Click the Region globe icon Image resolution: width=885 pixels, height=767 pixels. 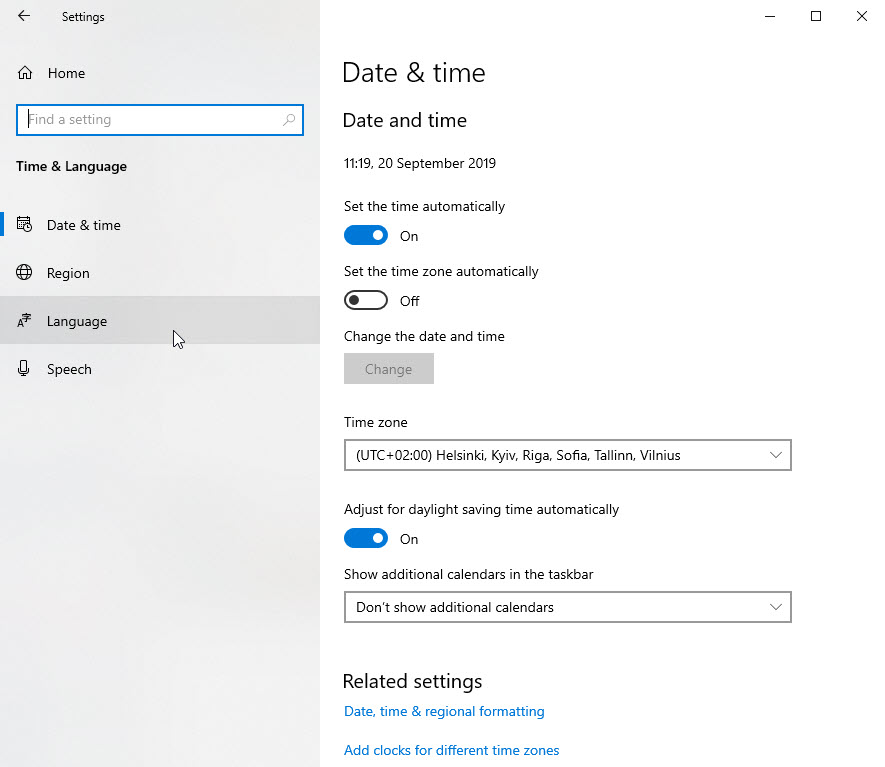pos(25,273)
